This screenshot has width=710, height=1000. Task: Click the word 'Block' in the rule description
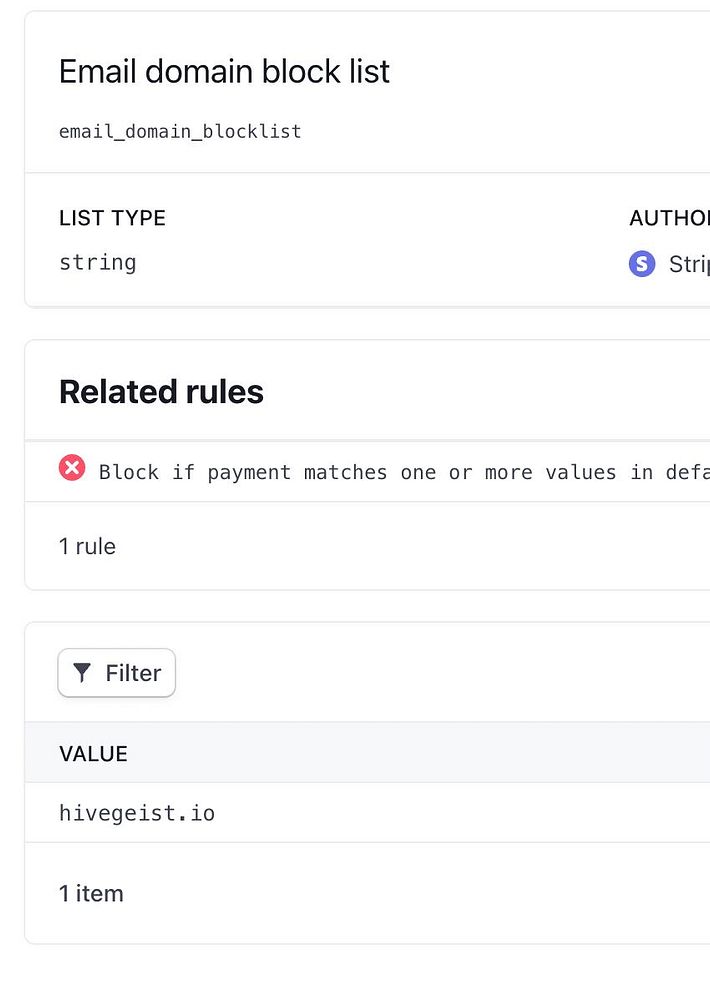[129, 472]
